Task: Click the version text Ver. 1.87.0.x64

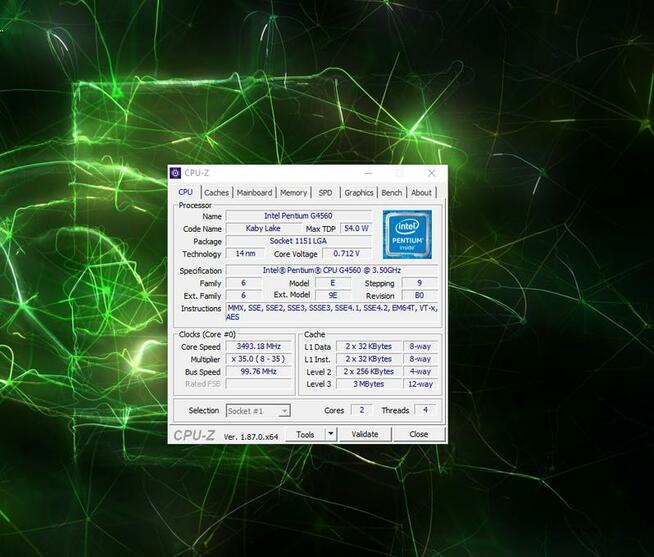Action: coord(251,437)
